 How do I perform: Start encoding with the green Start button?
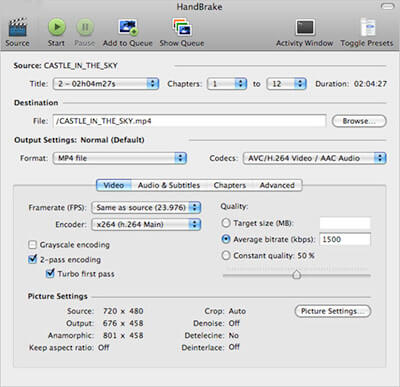(x=57, y=27)
